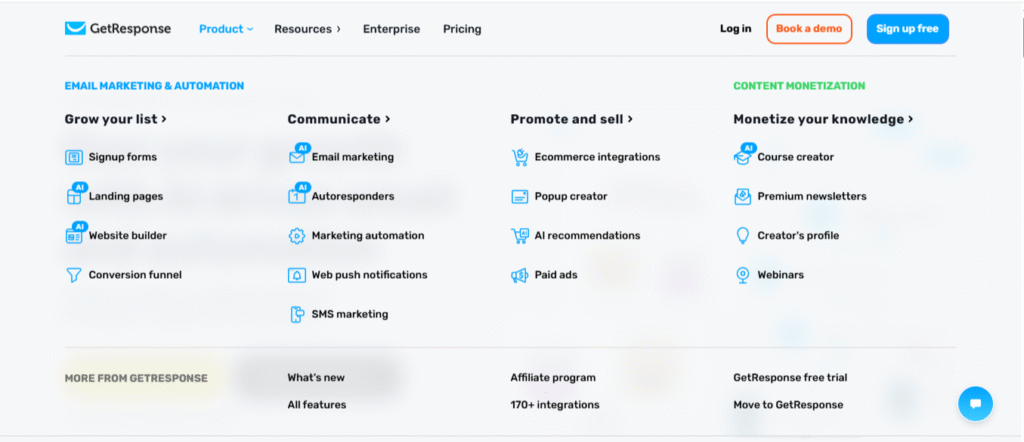
Task: Click the Premium newsletters icon
Action: pyautogui.click(x=743, y=197)
